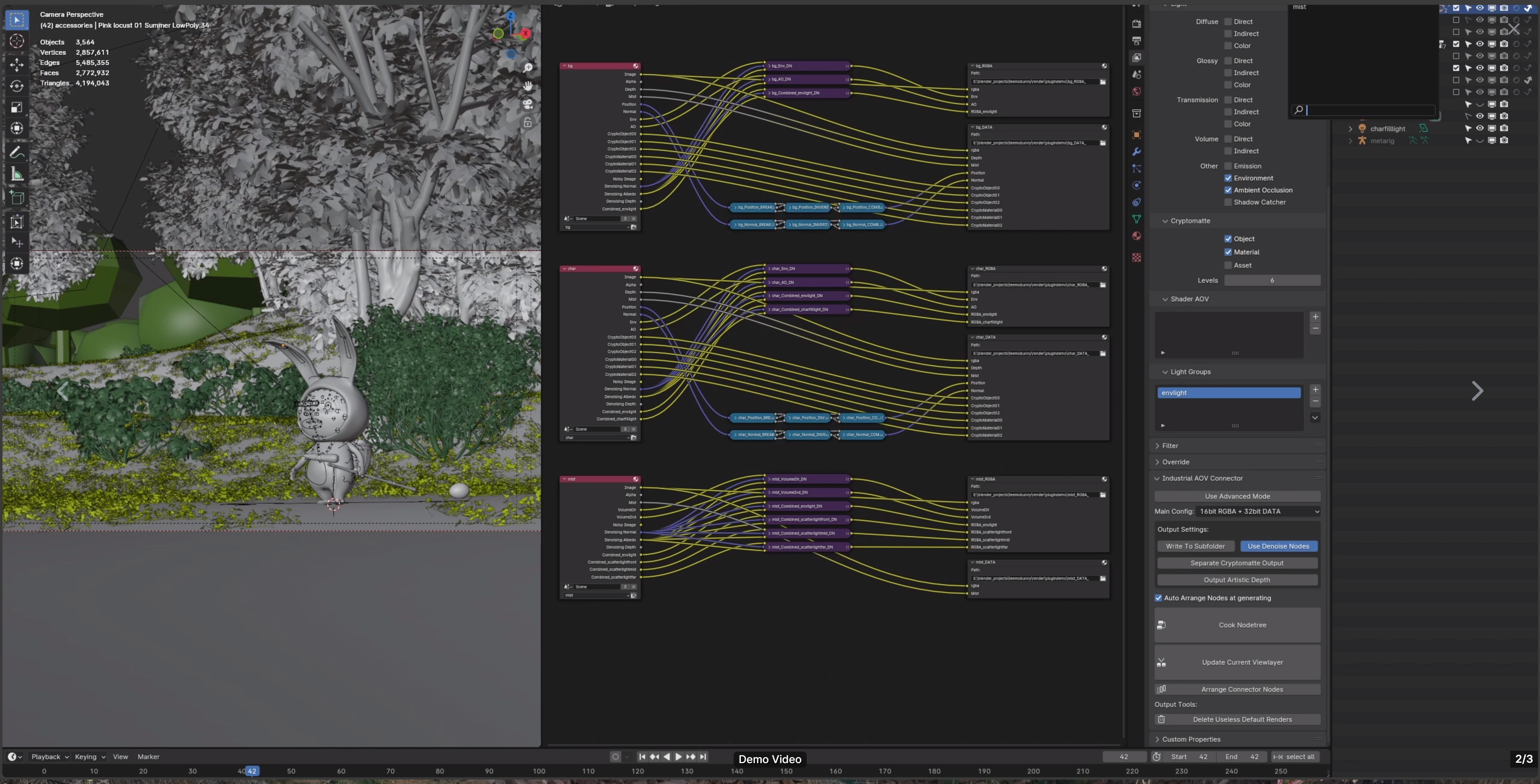This screenshot has width=1540, height=784.
Task: Click the viewport zoom magnifier gizmo
Action: [x=528, y=68]
